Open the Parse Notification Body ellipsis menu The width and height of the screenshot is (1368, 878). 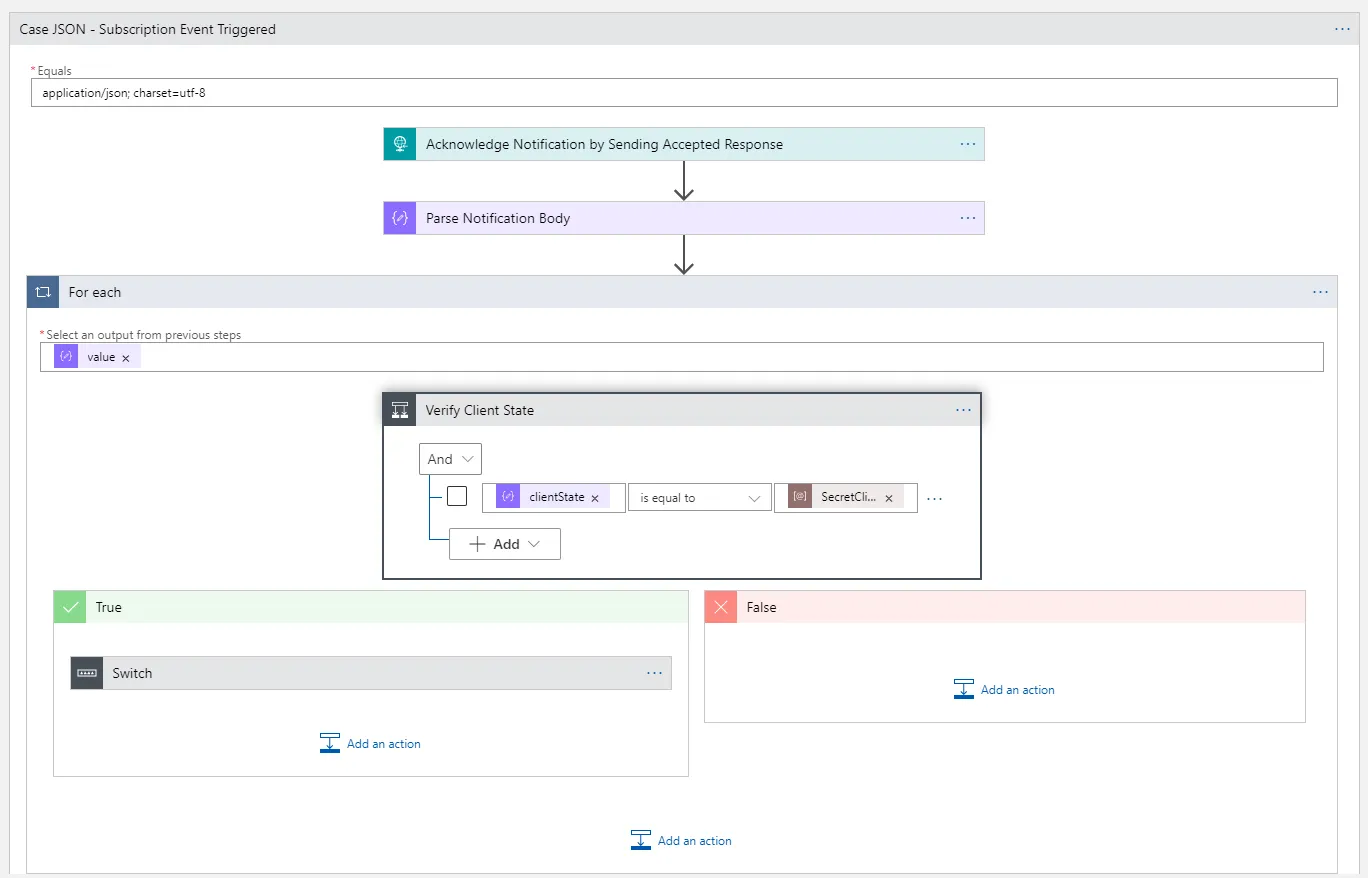[968, 218]
